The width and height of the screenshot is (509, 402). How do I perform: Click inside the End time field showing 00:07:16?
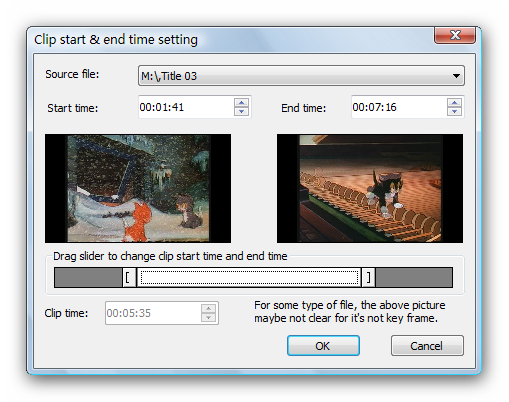[399, 107]
